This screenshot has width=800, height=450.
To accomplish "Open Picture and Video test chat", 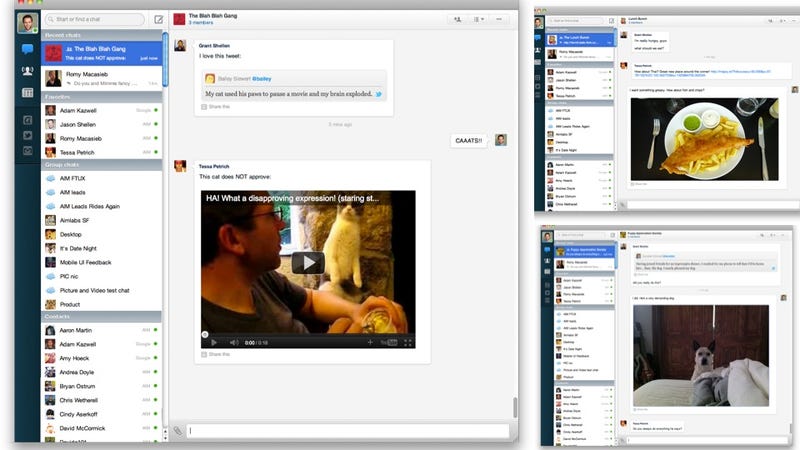I will pyautogui.click(x=102, y=290).
